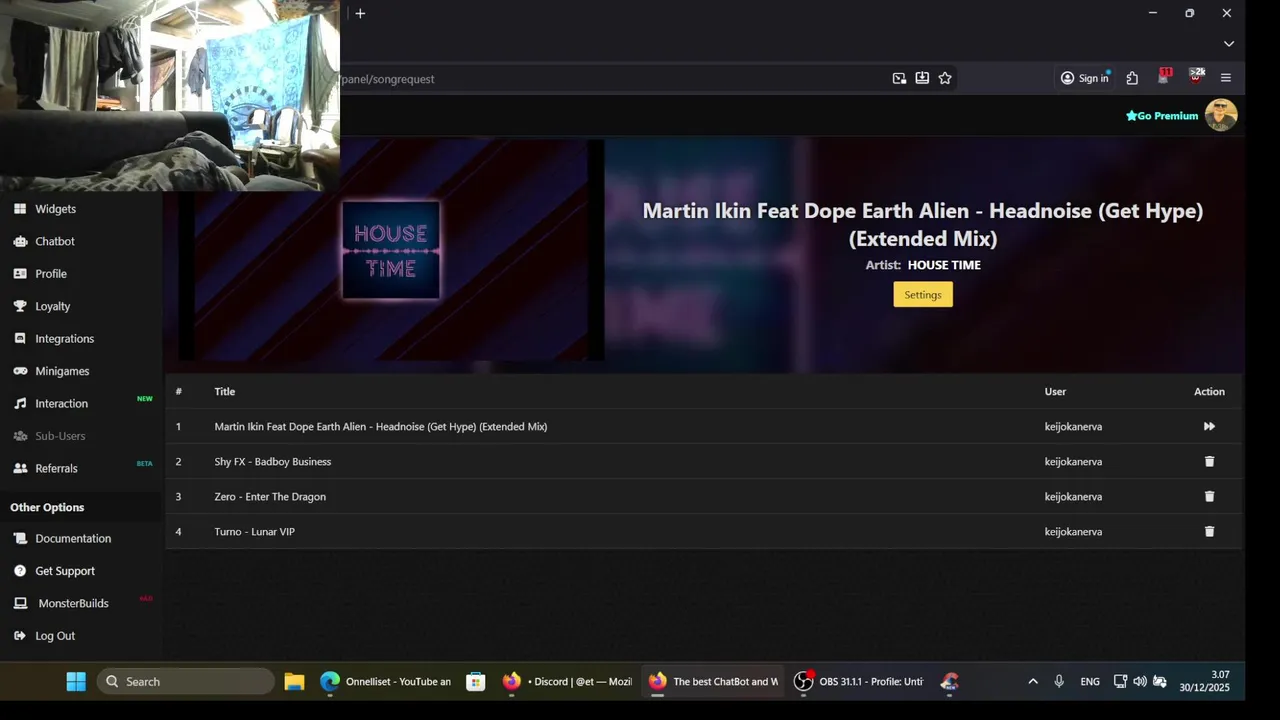Open the Loyalty section

point(53,306)
